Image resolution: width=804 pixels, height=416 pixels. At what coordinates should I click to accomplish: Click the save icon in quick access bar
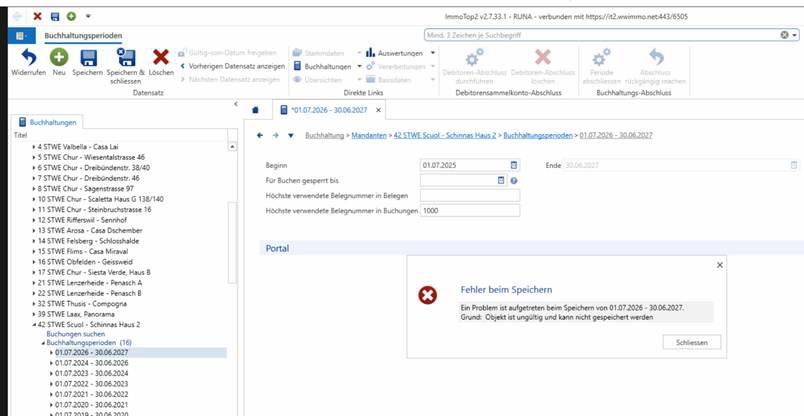pos(55,16)
